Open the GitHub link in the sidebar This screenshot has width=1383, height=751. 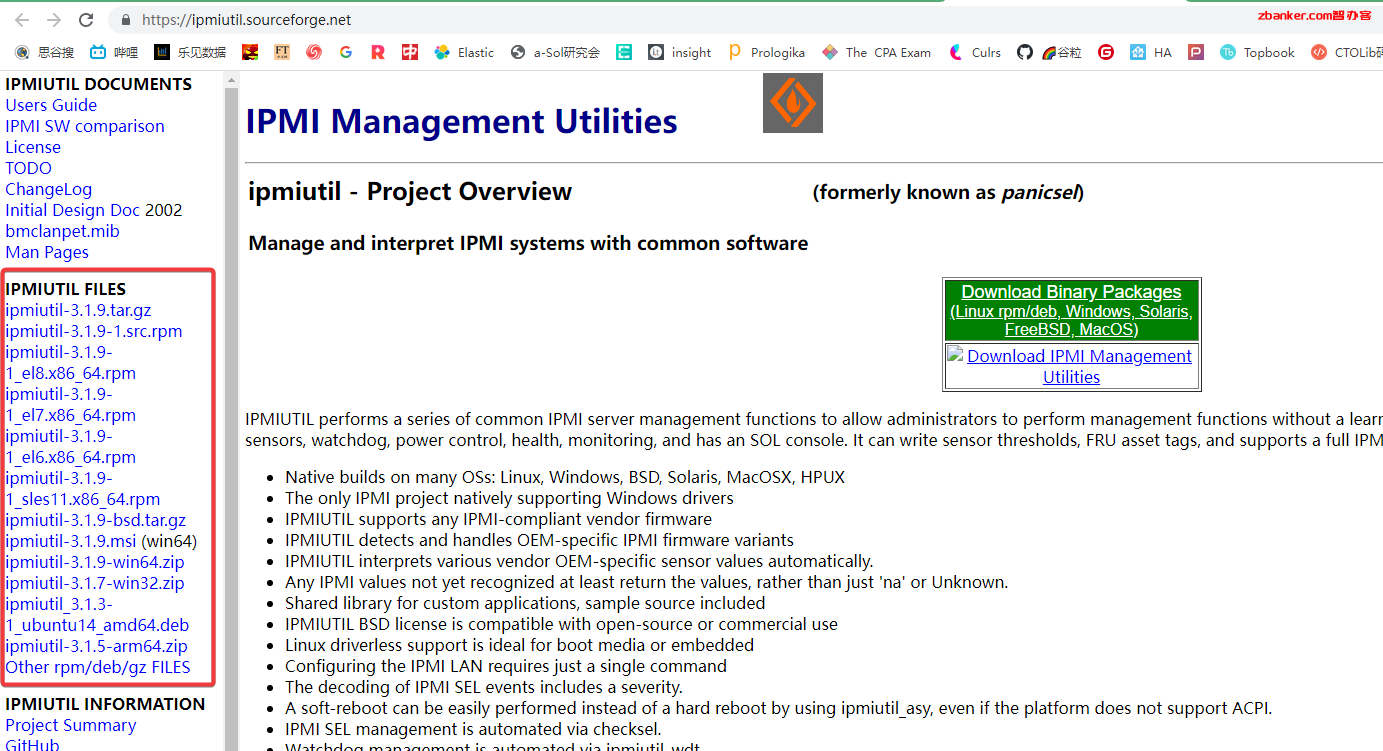[32, 745]
